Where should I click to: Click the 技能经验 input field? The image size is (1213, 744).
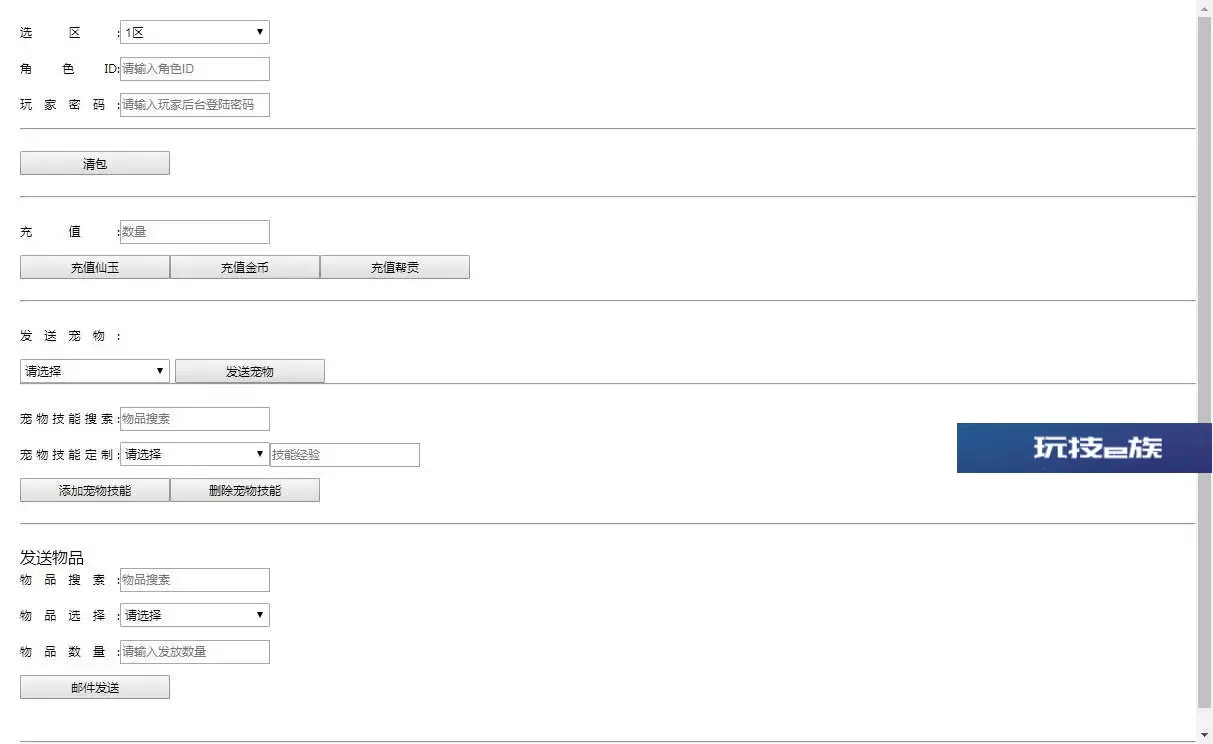345,455
